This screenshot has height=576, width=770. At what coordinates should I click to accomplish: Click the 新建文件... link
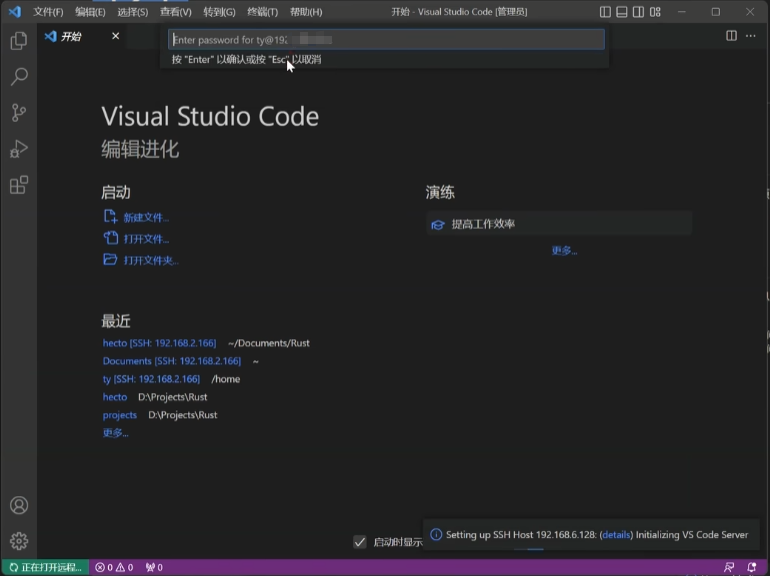(146, 218)
